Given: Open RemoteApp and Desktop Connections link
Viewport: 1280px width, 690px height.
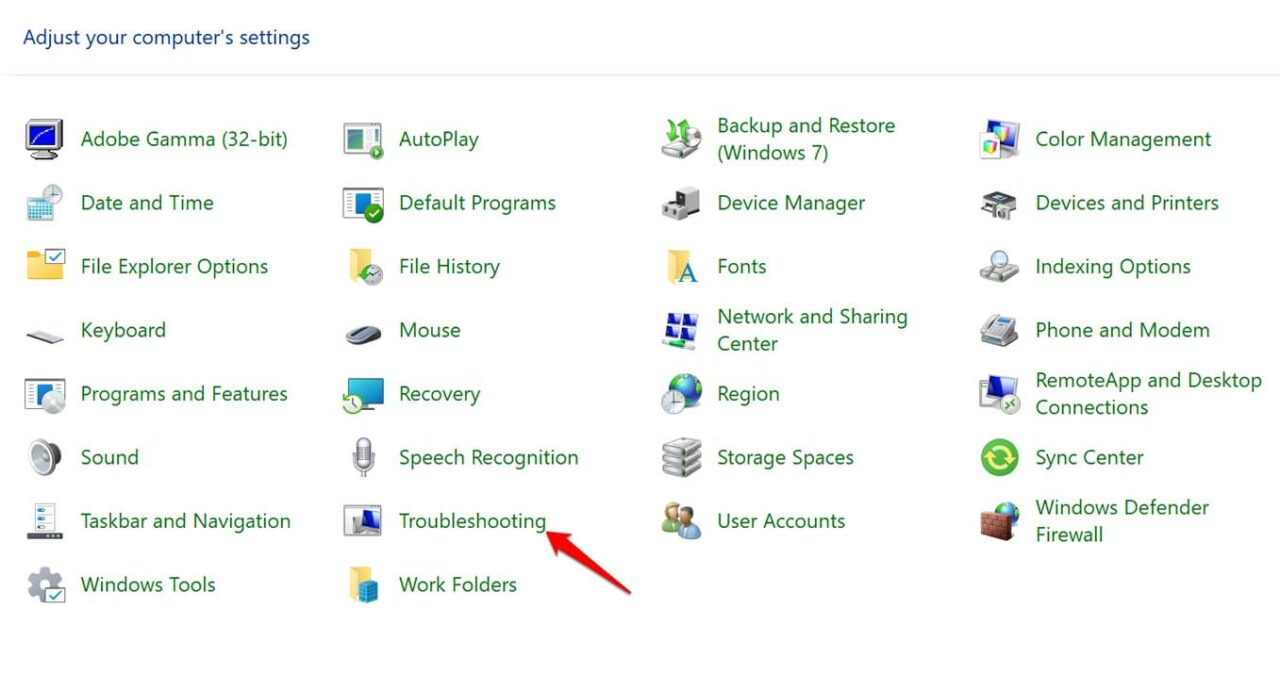Looking at the screenshot, I should pos(1148,394).
